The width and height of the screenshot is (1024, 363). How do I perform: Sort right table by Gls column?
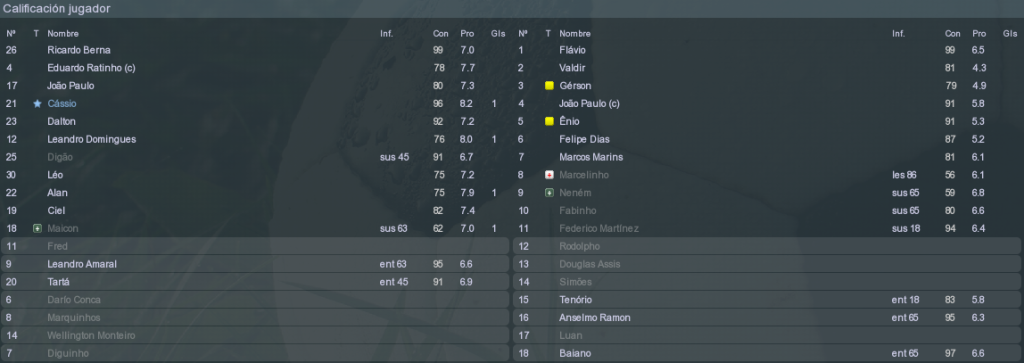point(1010,33)
